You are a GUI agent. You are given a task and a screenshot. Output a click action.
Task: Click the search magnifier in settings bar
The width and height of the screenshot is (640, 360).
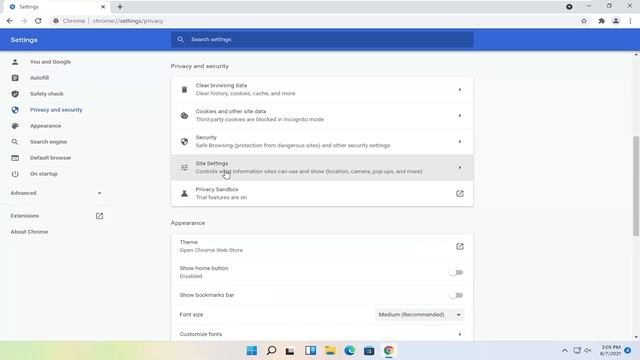180,40
